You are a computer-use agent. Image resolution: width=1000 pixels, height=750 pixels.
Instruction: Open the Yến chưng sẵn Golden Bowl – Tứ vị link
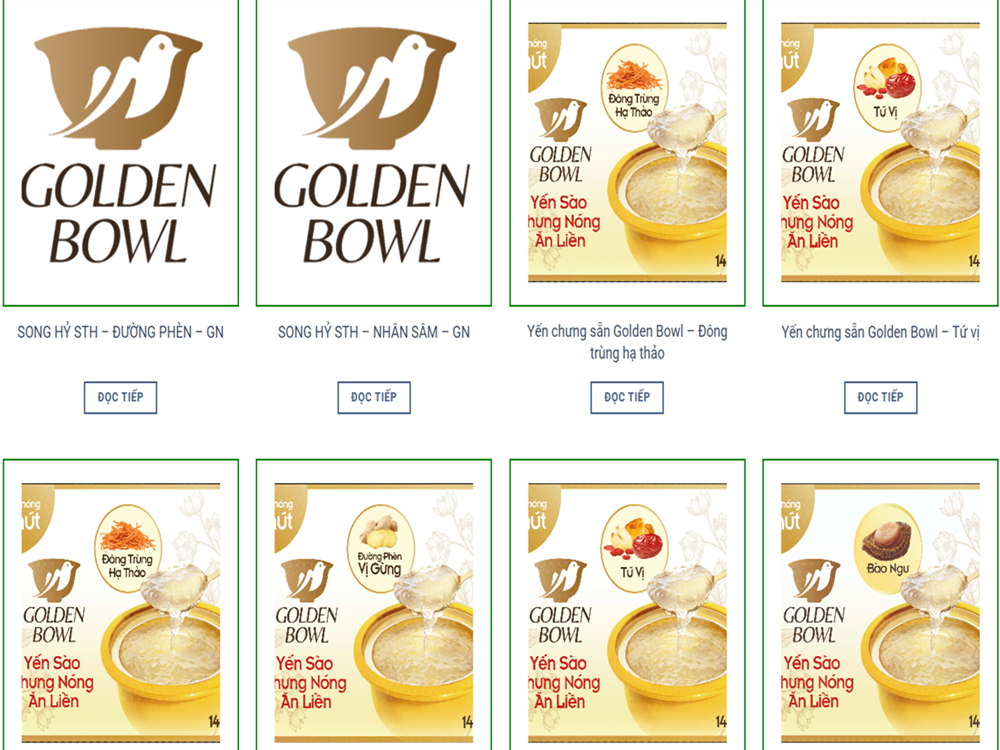pyautogui.click(x=880, y=332)
